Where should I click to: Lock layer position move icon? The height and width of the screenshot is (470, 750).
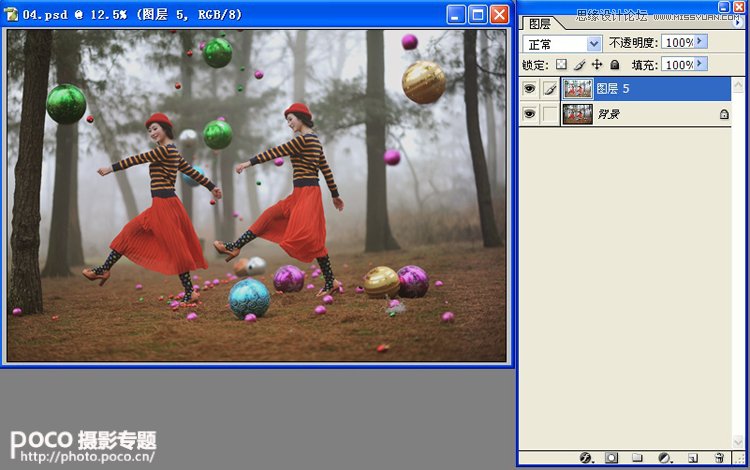pos(597,65)
